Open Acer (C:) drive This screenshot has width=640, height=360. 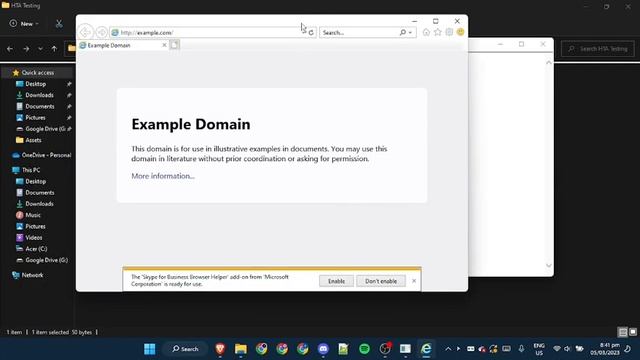36,249
